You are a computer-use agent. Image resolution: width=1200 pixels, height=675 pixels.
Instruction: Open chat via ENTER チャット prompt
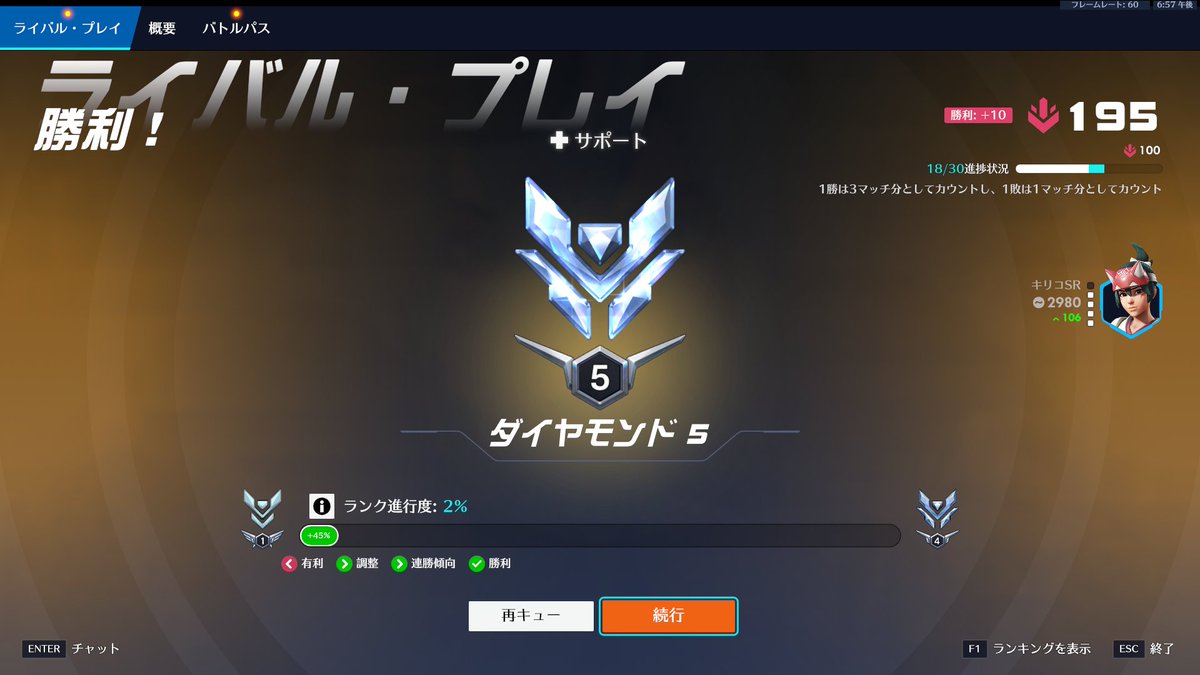click(x=71, y=649)
